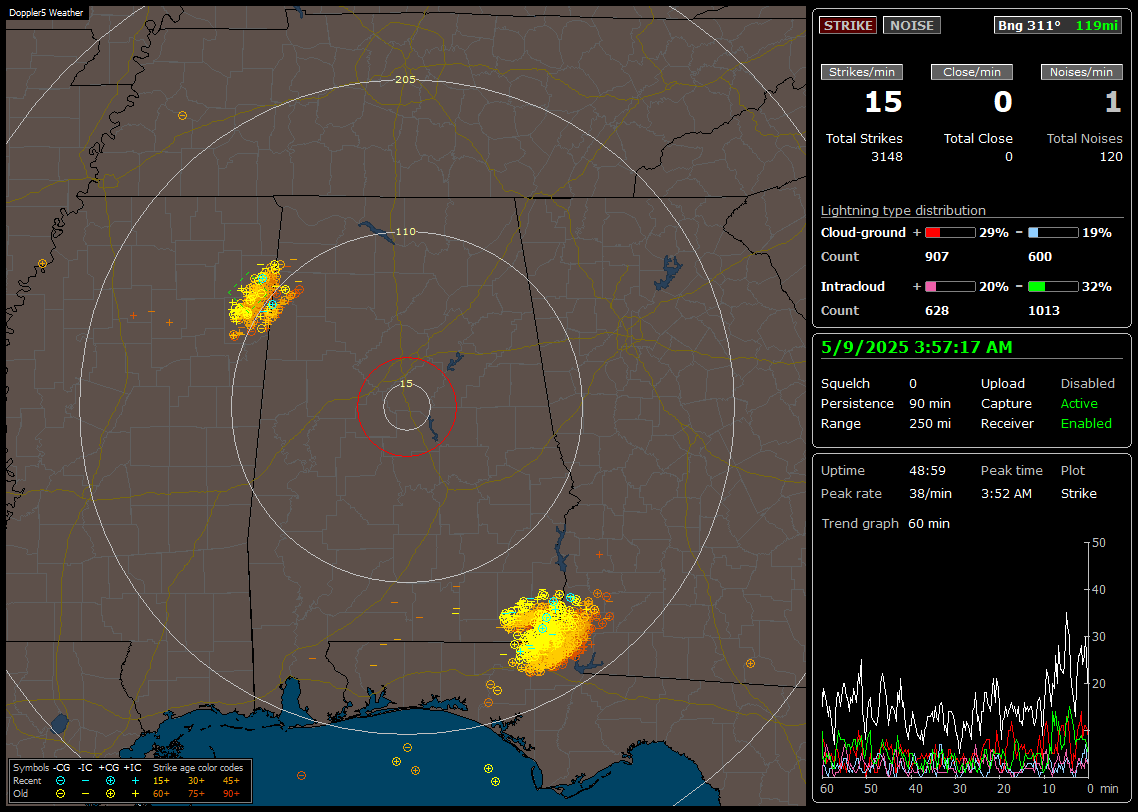1138x812 pixels.
Task: Click the Peak time value 3:52 AM
Action: (1006, 493)
